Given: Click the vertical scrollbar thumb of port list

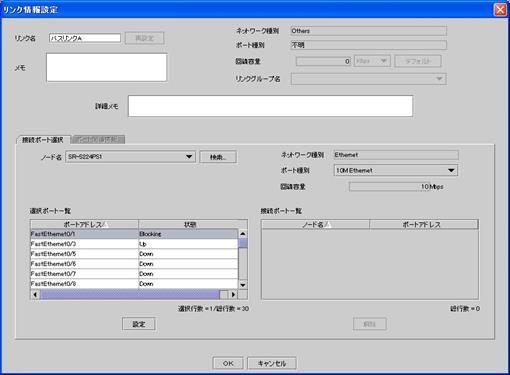Looking at the screenshot, I should click(x=243, y=243).
